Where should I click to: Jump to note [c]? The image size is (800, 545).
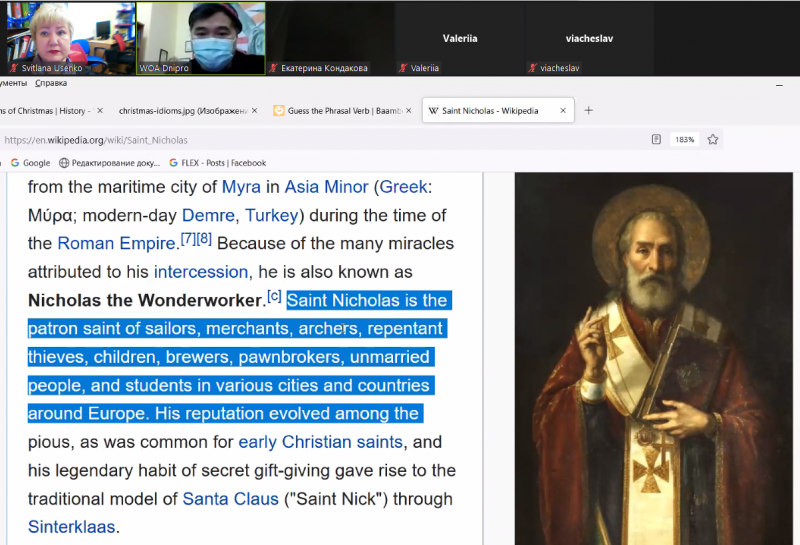coord(274,296)
